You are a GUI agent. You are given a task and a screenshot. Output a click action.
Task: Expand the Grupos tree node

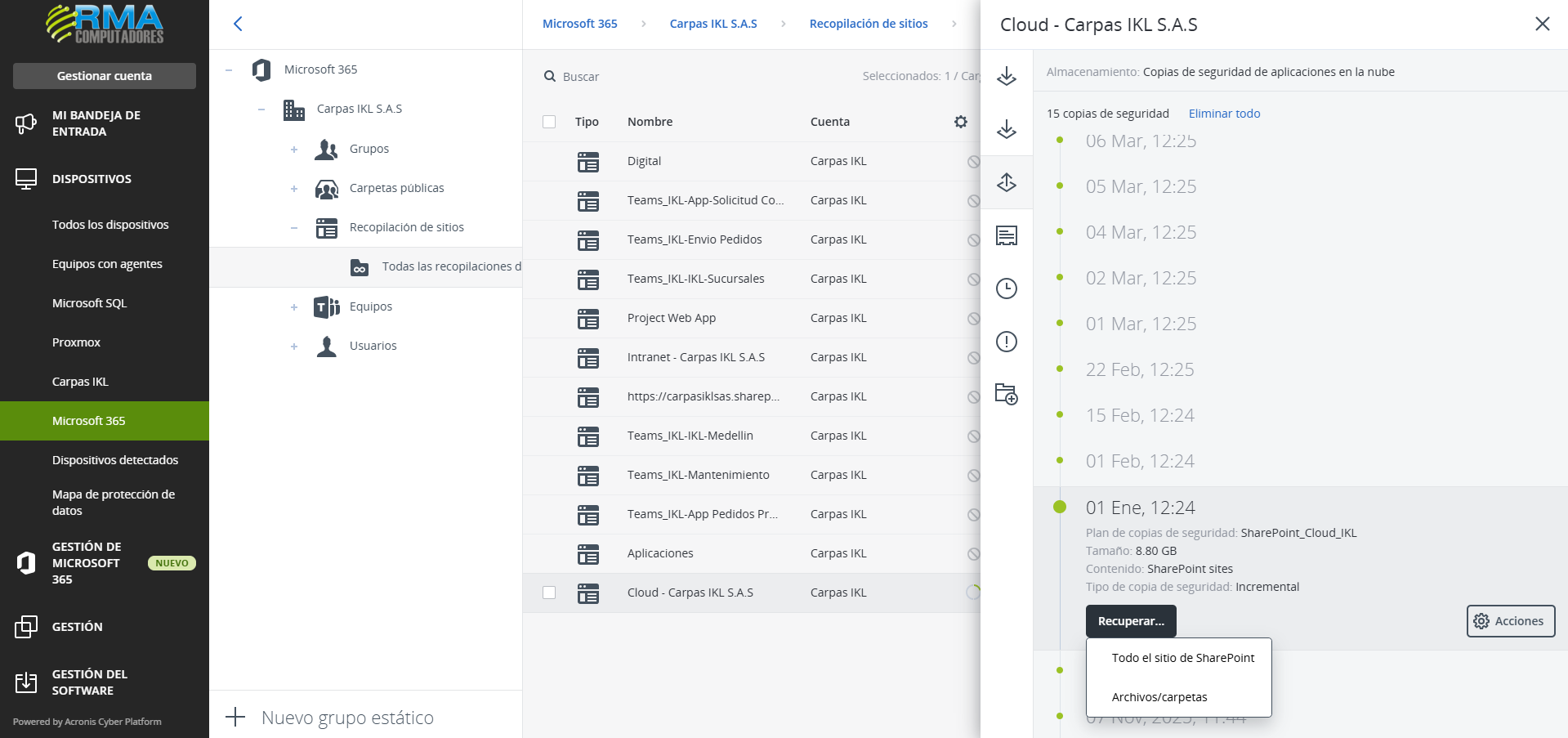294,150
